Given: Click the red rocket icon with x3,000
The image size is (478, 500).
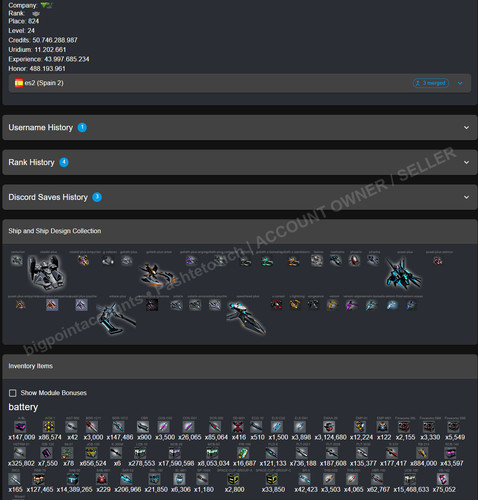Looking at the screenshot, I should tap(92, 426).
